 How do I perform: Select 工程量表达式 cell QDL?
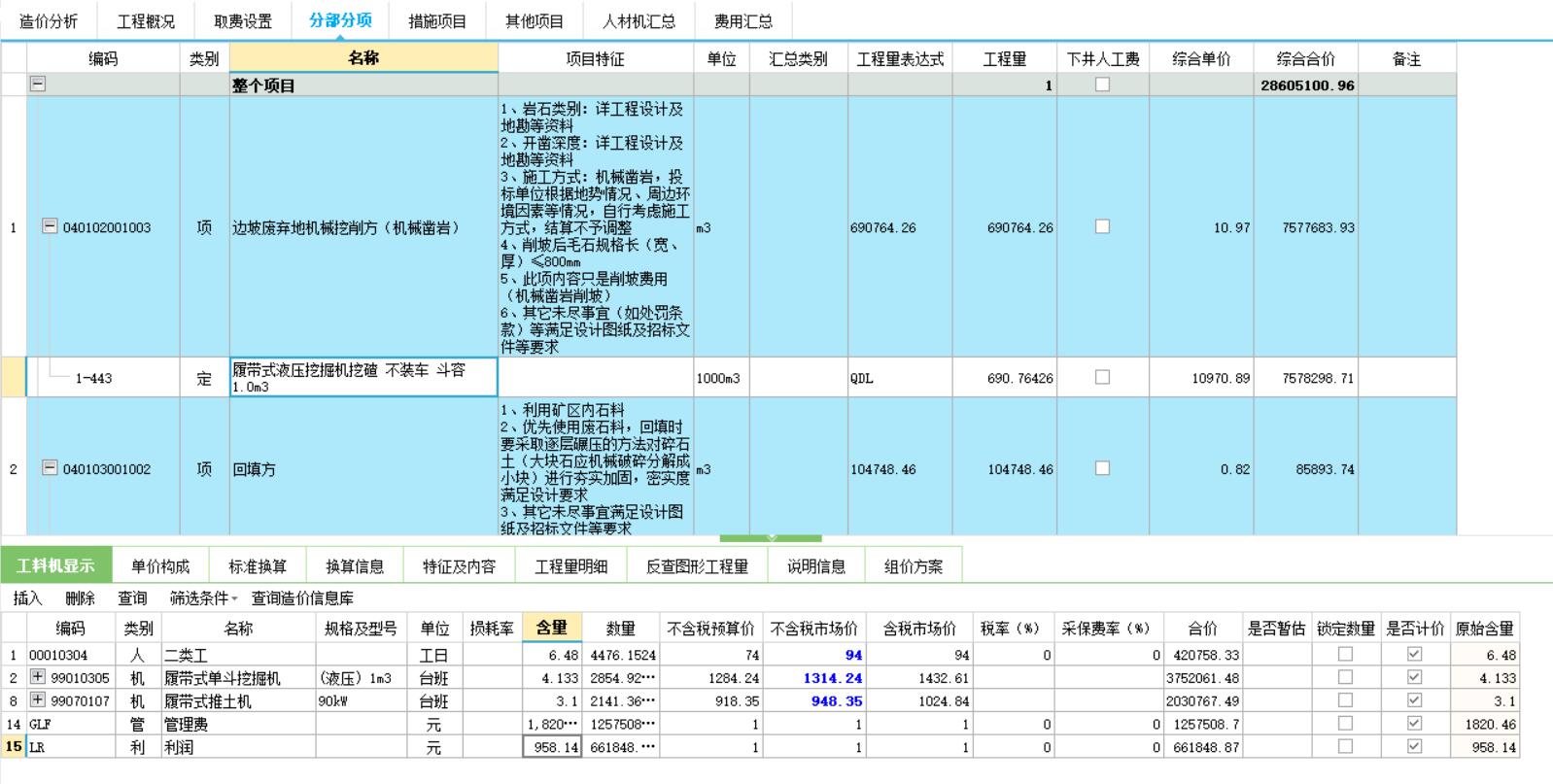point(899,377)
